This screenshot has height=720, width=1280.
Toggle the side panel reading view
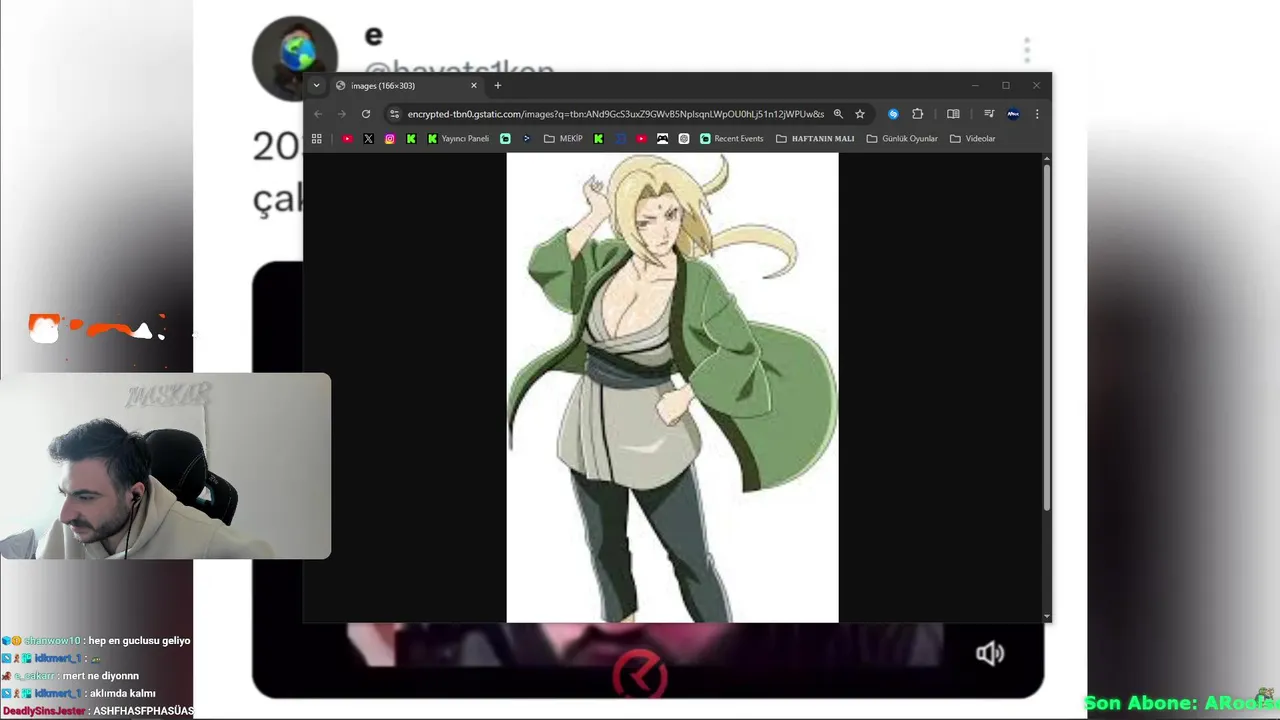click(x=953, y=114)
